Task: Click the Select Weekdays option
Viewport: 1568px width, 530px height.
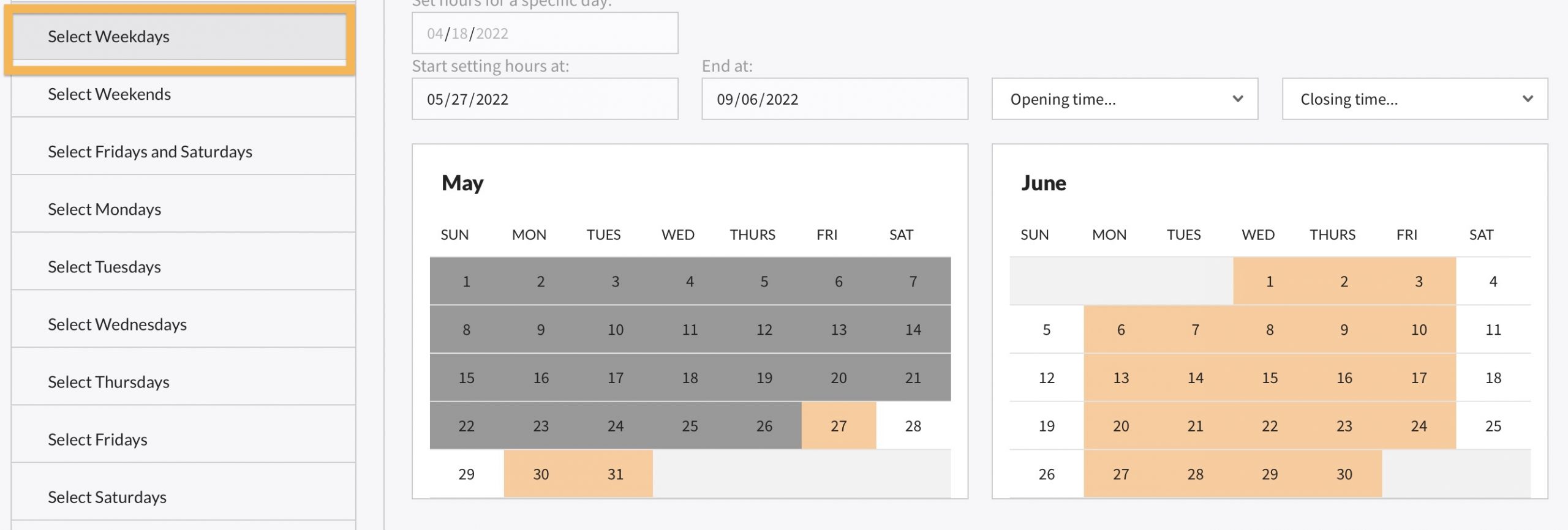Action: (x=179, y=37)
